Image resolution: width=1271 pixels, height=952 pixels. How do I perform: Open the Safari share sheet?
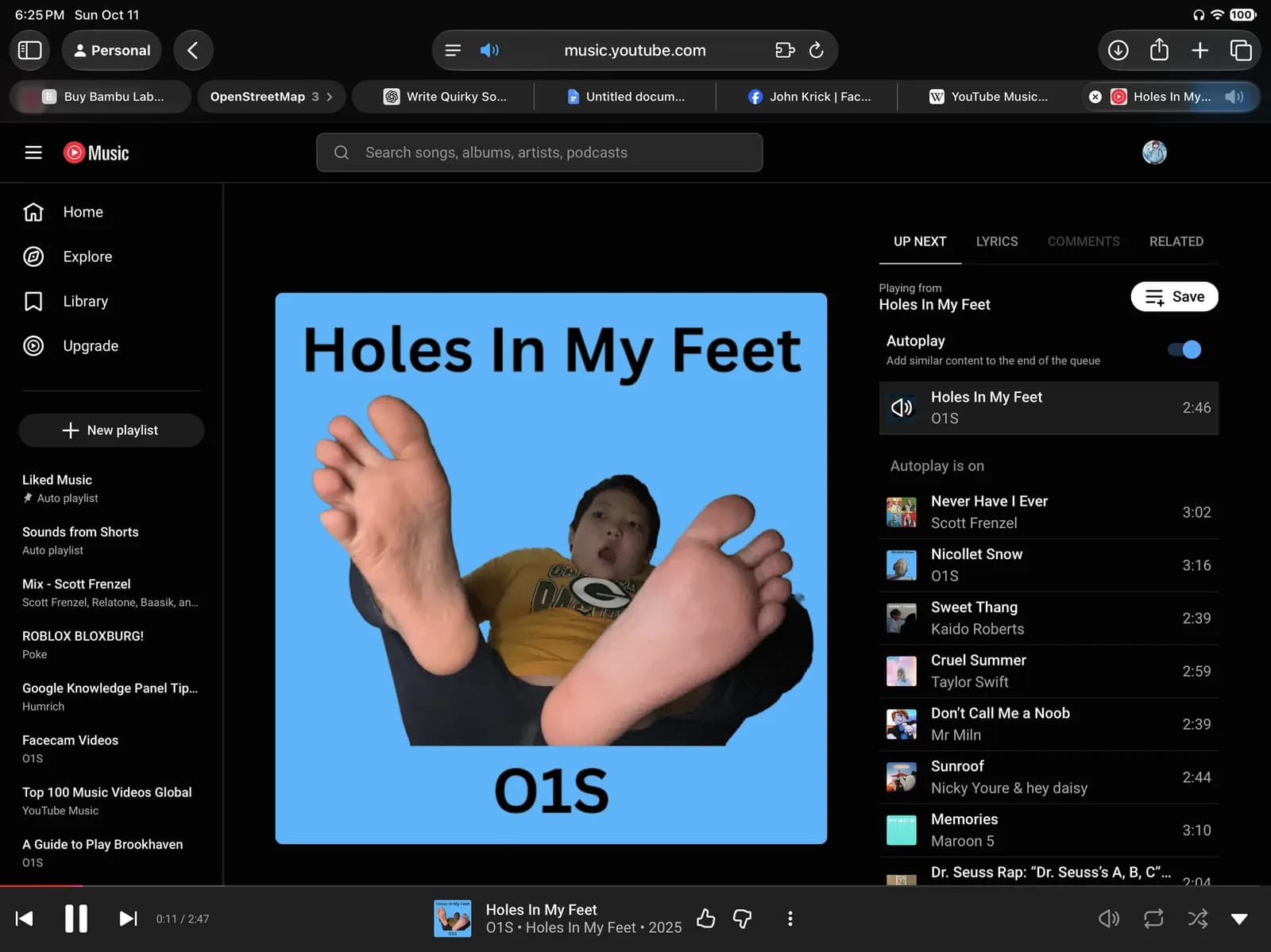(1159, 49)
